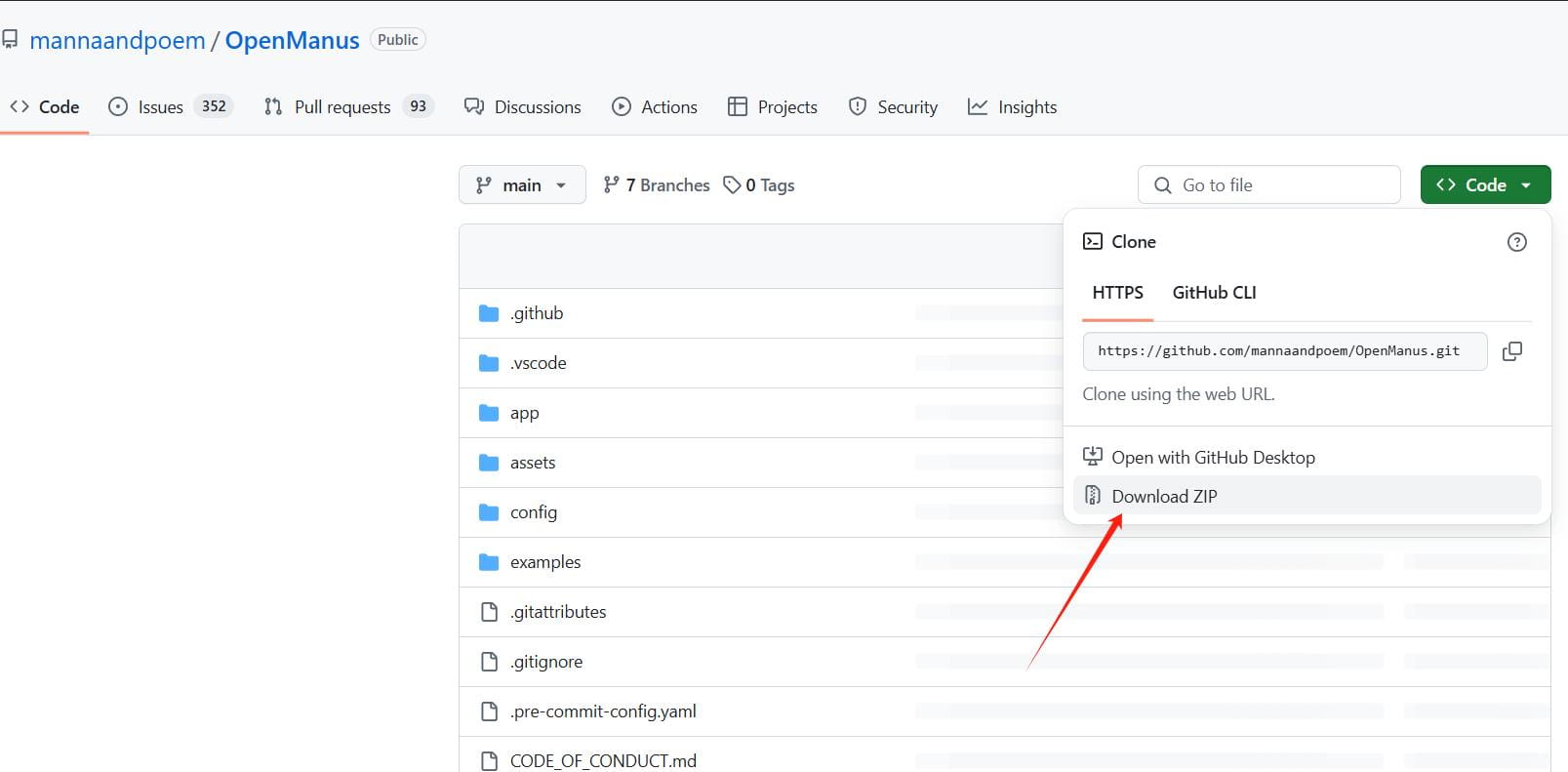
Task: Focus the Go to file search field
Action: [1268, 184]
